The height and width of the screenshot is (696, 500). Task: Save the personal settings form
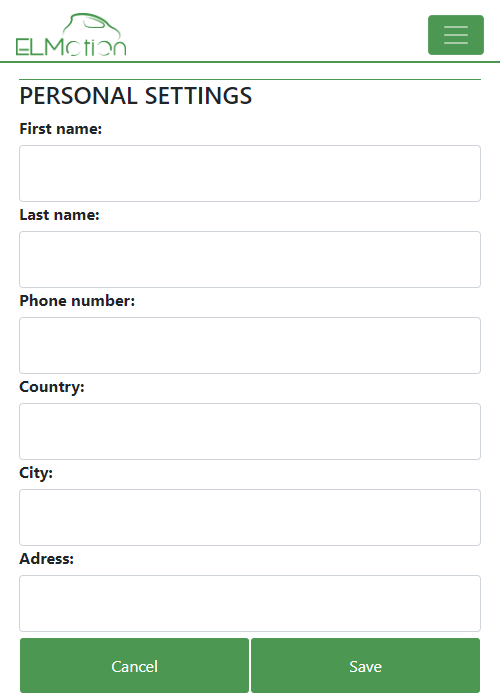pyautogui.click(x=365, y=666)
